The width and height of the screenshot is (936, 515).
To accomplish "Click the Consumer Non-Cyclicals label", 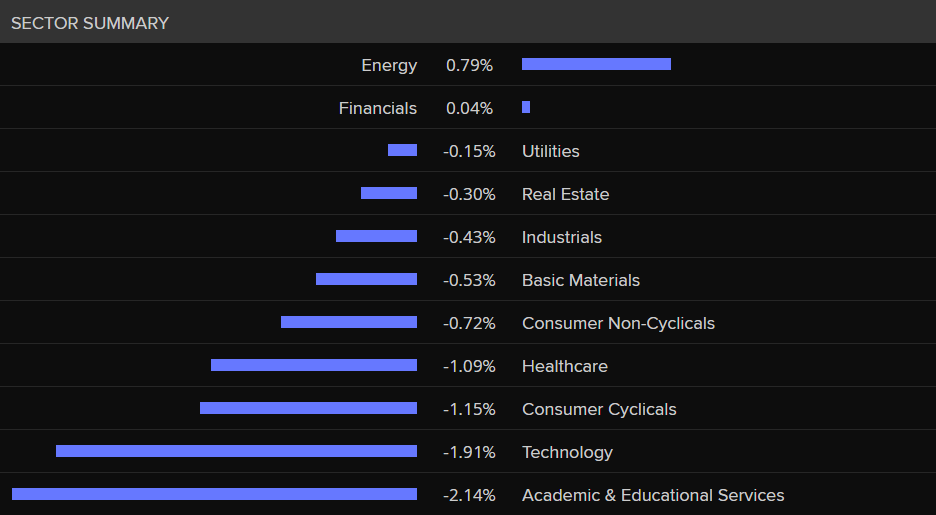I will (x=618, y=323).
